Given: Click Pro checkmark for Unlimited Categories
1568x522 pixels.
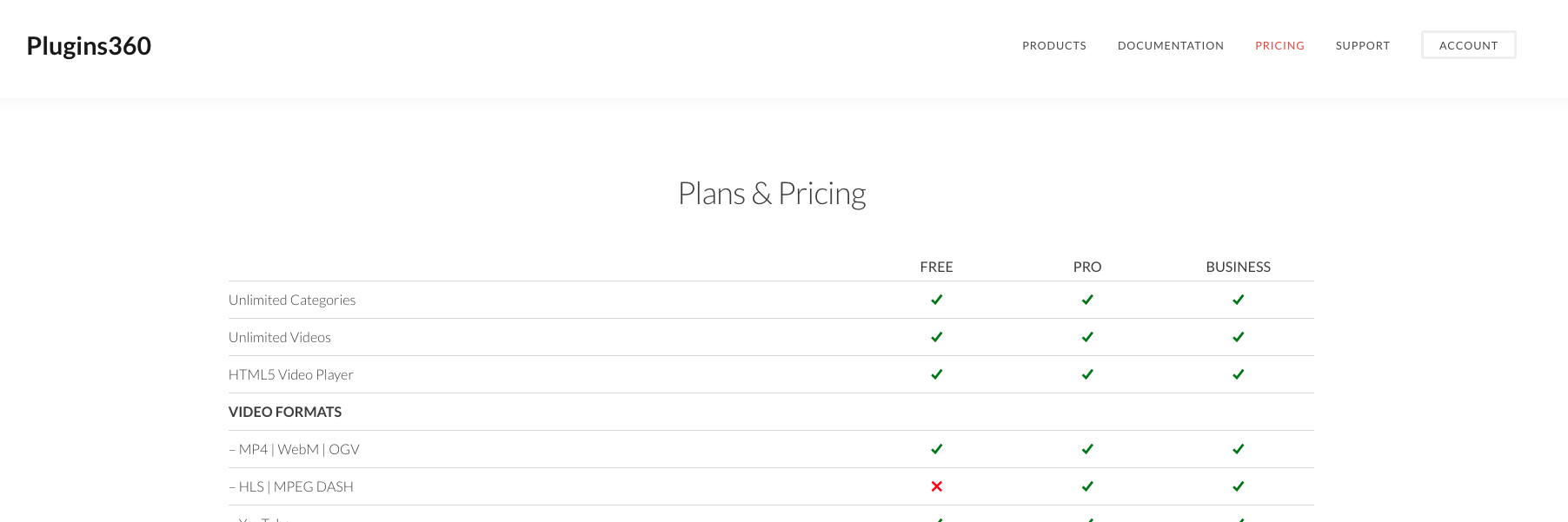Looking at the screenshot, I should (x=1087, y=300).
